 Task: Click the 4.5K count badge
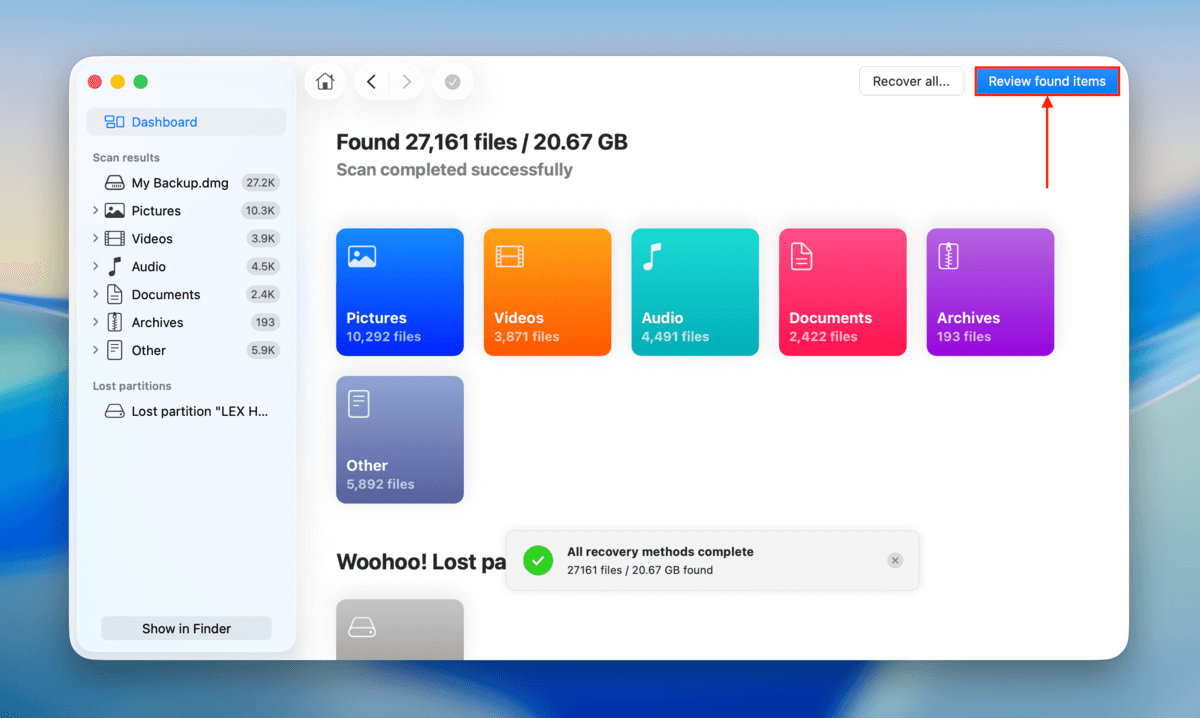pos(264,267)
